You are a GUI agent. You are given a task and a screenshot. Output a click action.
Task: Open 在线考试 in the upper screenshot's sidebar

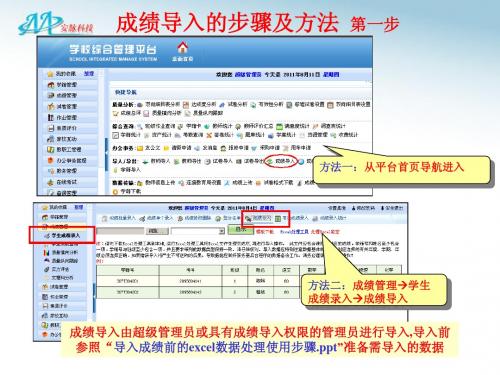pyautogui.click(x=66, y=182)
